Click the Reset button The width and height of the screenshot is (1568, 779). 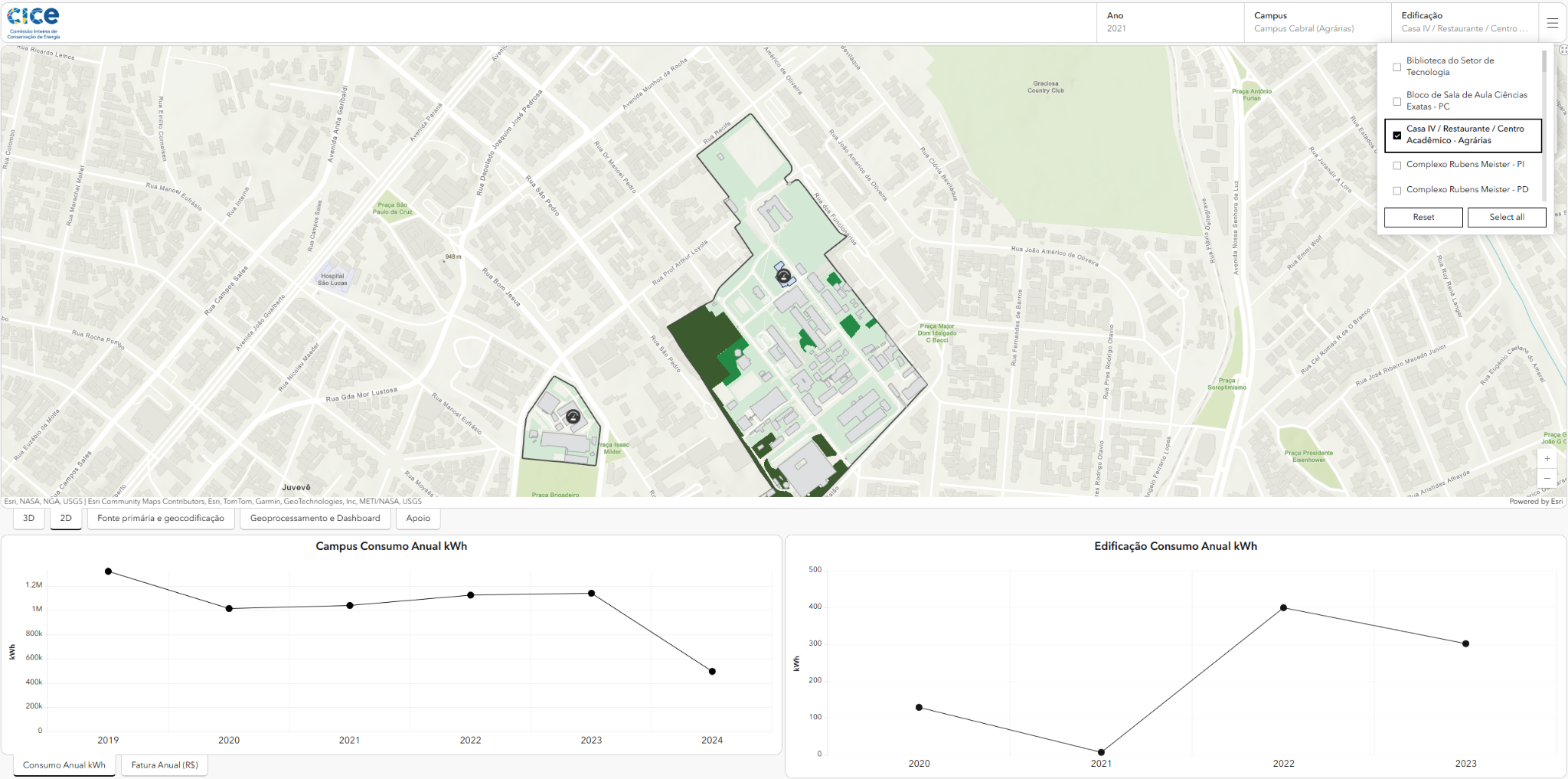point(1423,218)
